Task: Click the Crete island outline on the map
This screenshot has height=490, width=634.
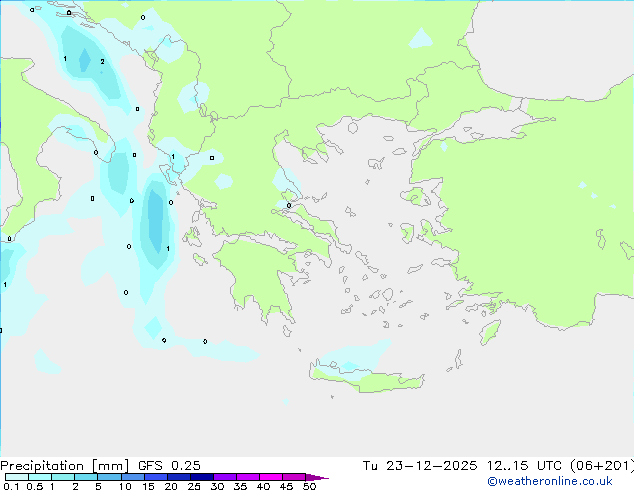Action: (367, 377)
